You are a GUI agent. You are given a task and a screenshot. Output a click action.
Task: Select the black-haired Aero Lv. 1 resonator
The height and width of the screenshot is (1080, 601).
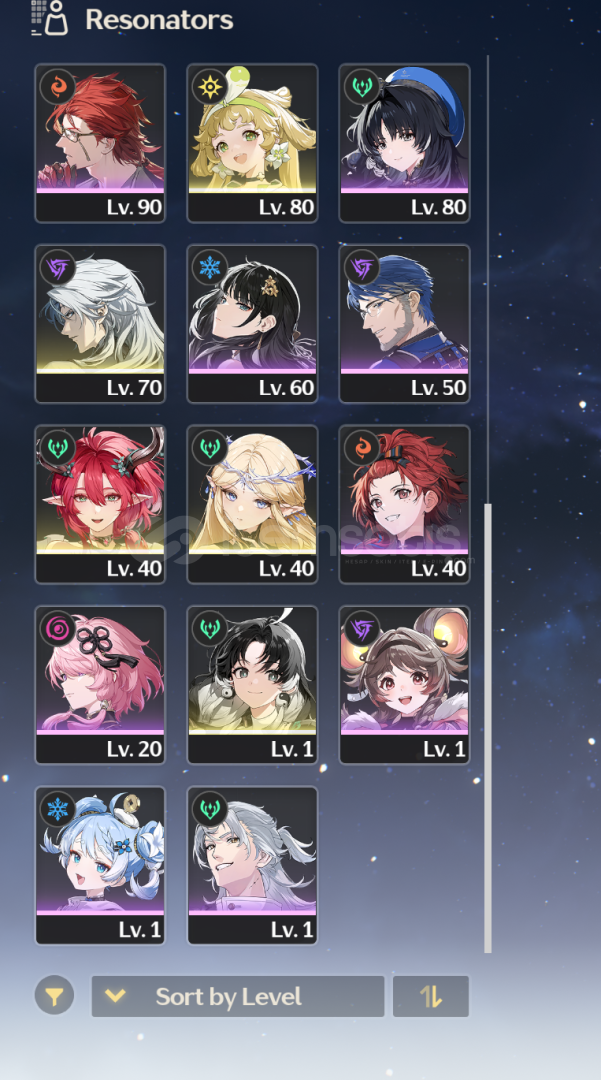(253, 685)
